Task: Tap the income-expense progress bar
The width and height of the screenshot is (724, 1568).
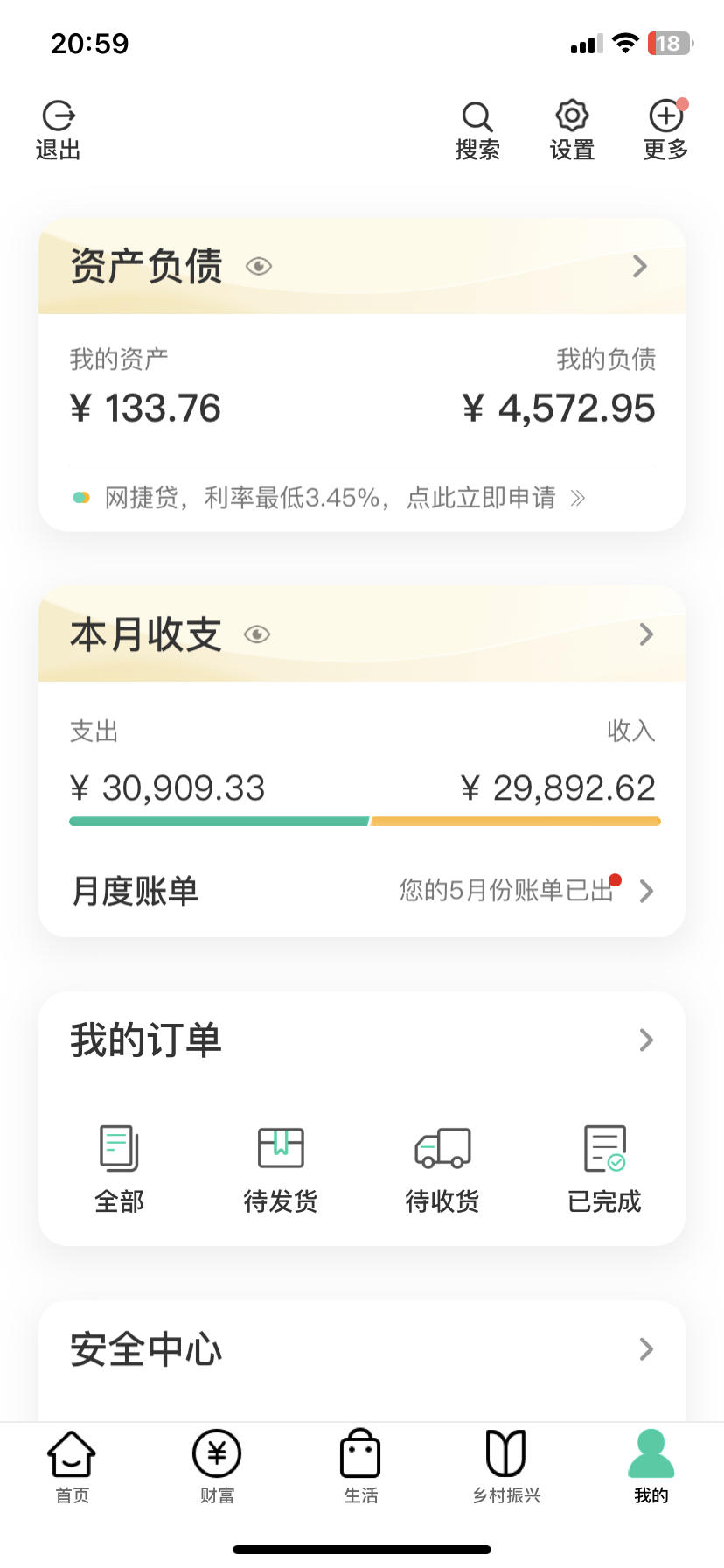Action: pos(365,822)
